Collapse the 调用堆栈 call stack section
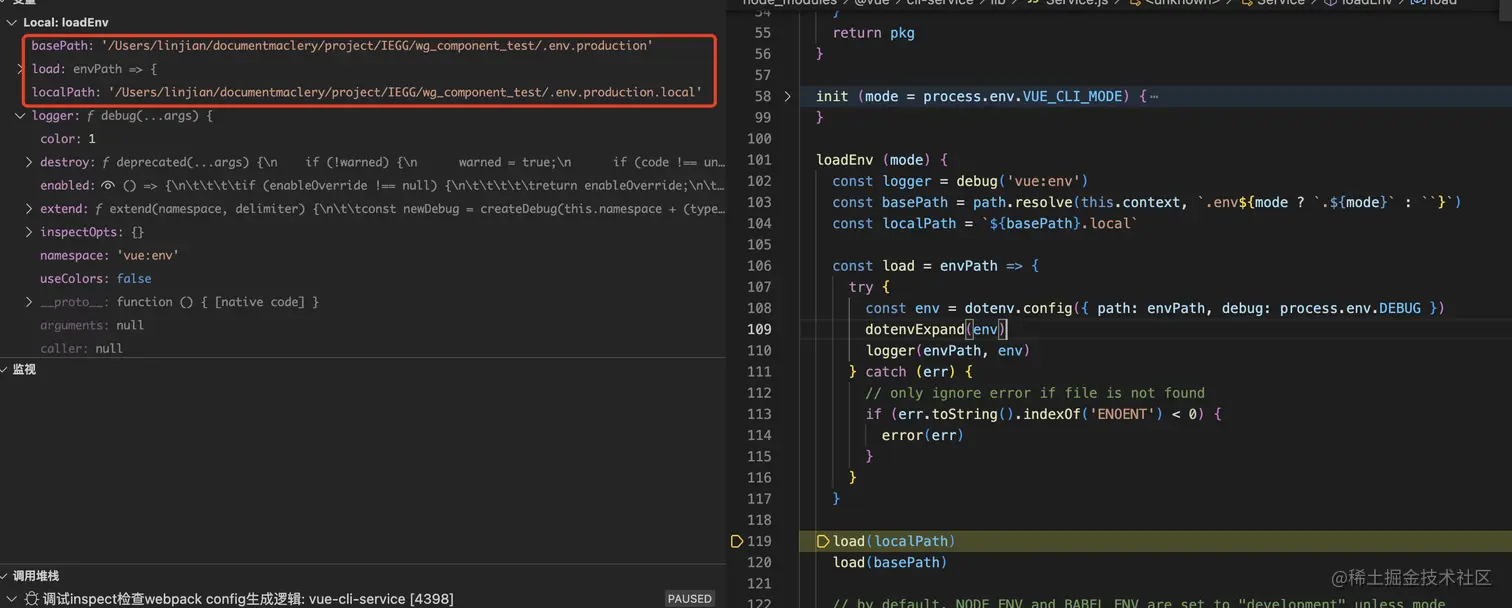The height and width of the screenshot is (608, 1512). pyautogui.click(x=5, y=576)
